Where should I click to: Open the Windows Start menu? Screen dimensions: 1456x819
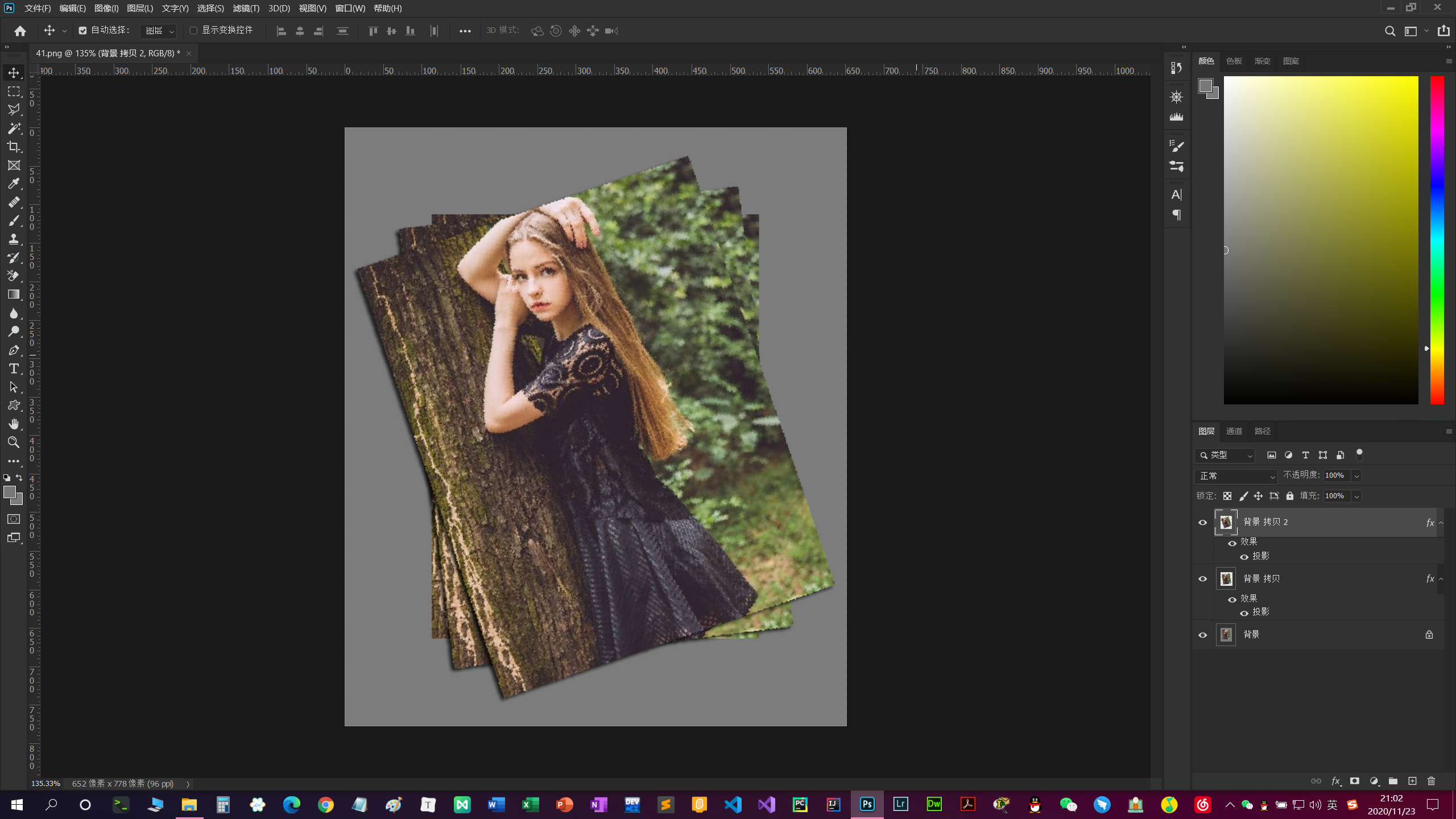click(x=17, y=805)
